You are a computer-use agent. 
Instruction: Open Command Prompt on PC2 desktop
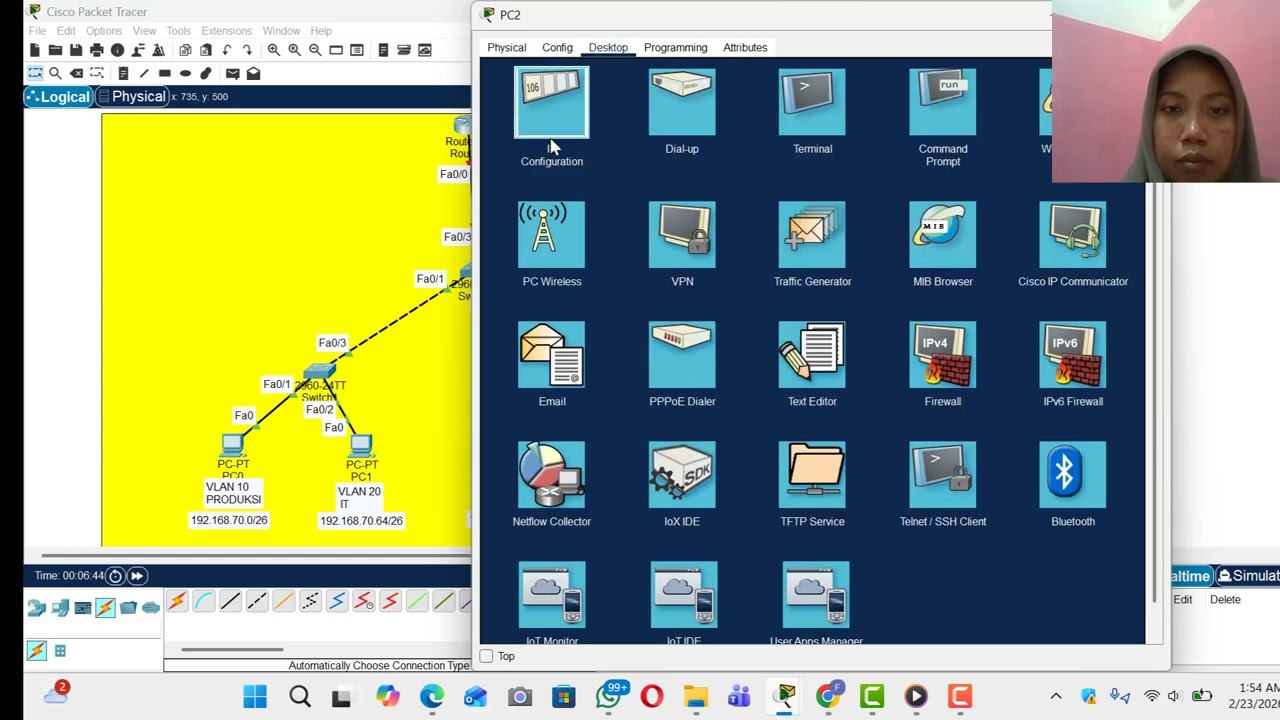click(943, 102)
